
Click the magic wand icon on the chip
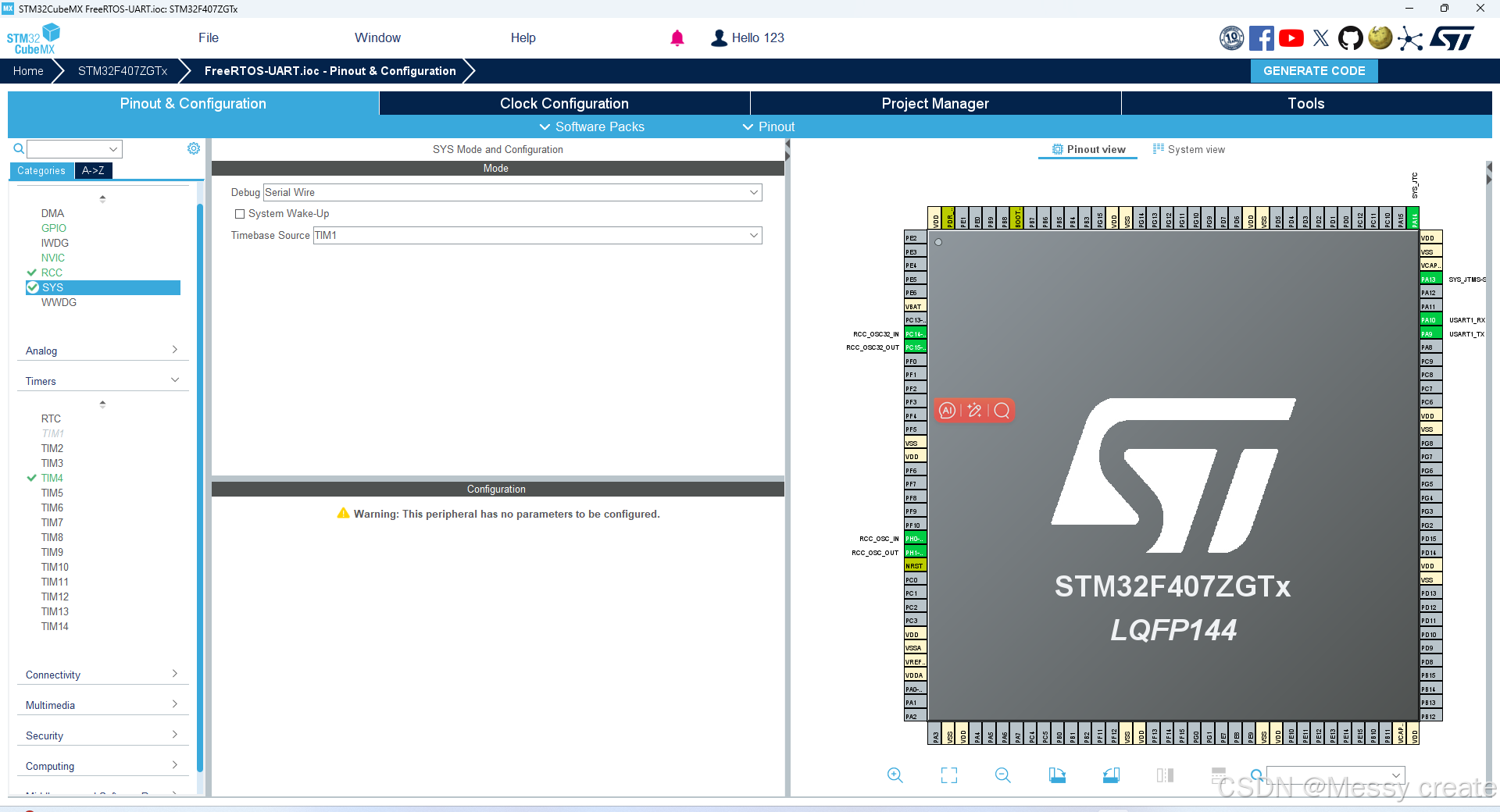tap(974, 411)
